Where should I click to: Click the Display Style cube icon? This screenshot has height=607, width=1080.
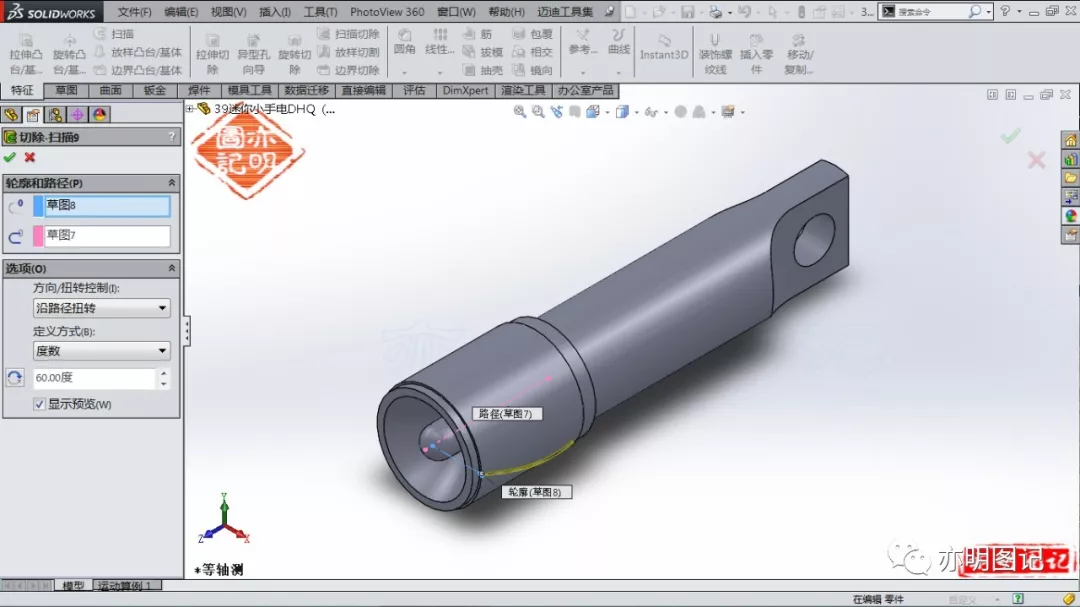pyautogui.click(x=622, y=112)
